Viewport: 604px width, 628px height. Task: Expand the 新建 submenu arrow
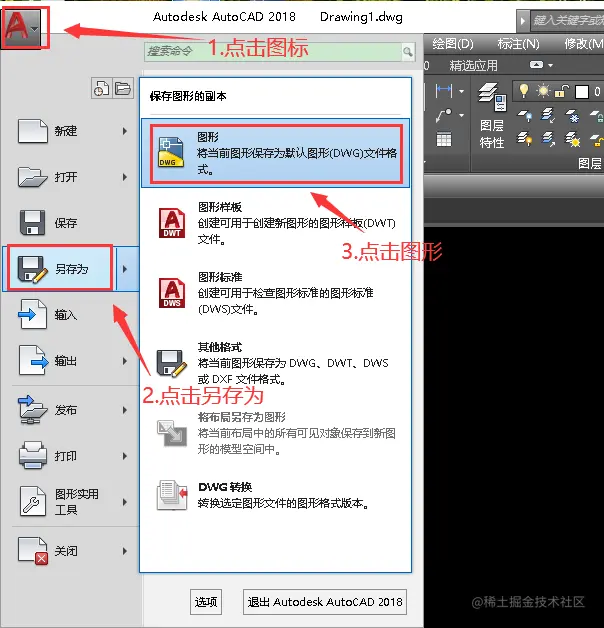point(125,131)
